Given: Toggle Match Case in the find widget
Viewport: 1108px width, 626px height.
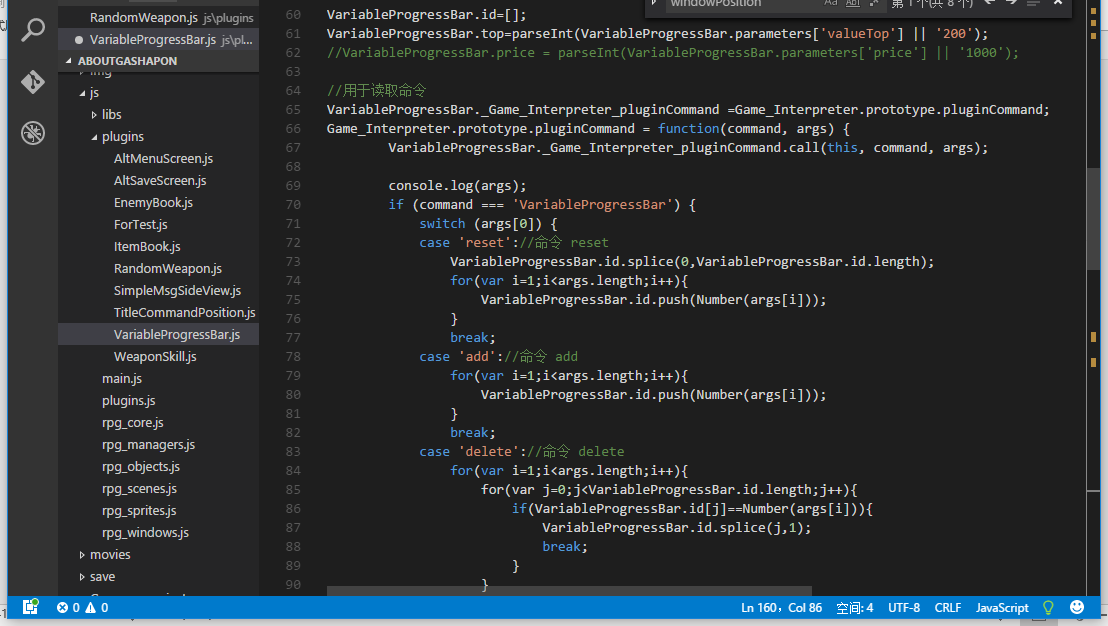Looking at the screenshot, I should pyautogui.click(x=831, y=3).
